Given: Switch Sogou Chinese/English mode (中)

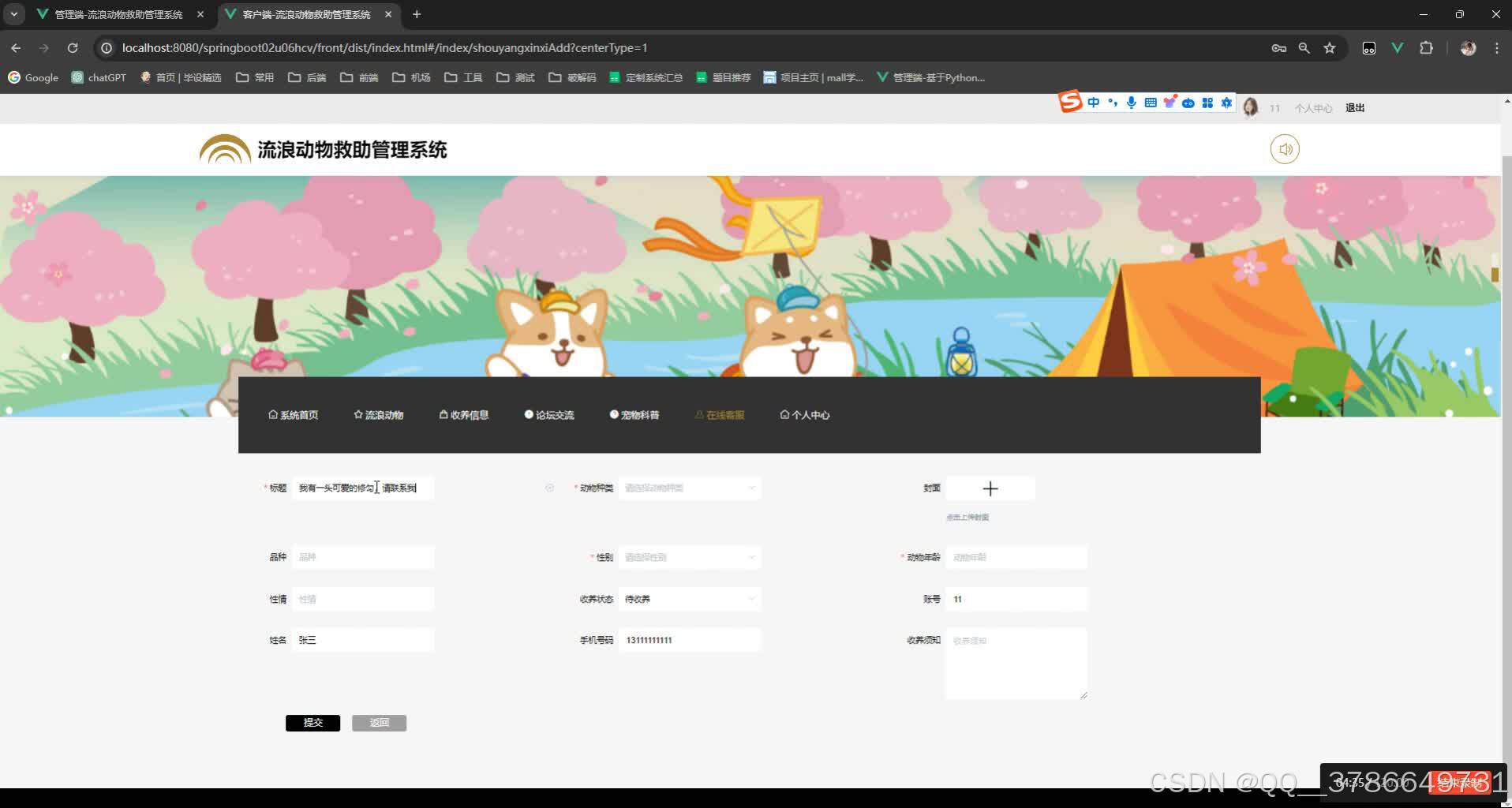Looking at the screenshot, I should click(1093, 103).
